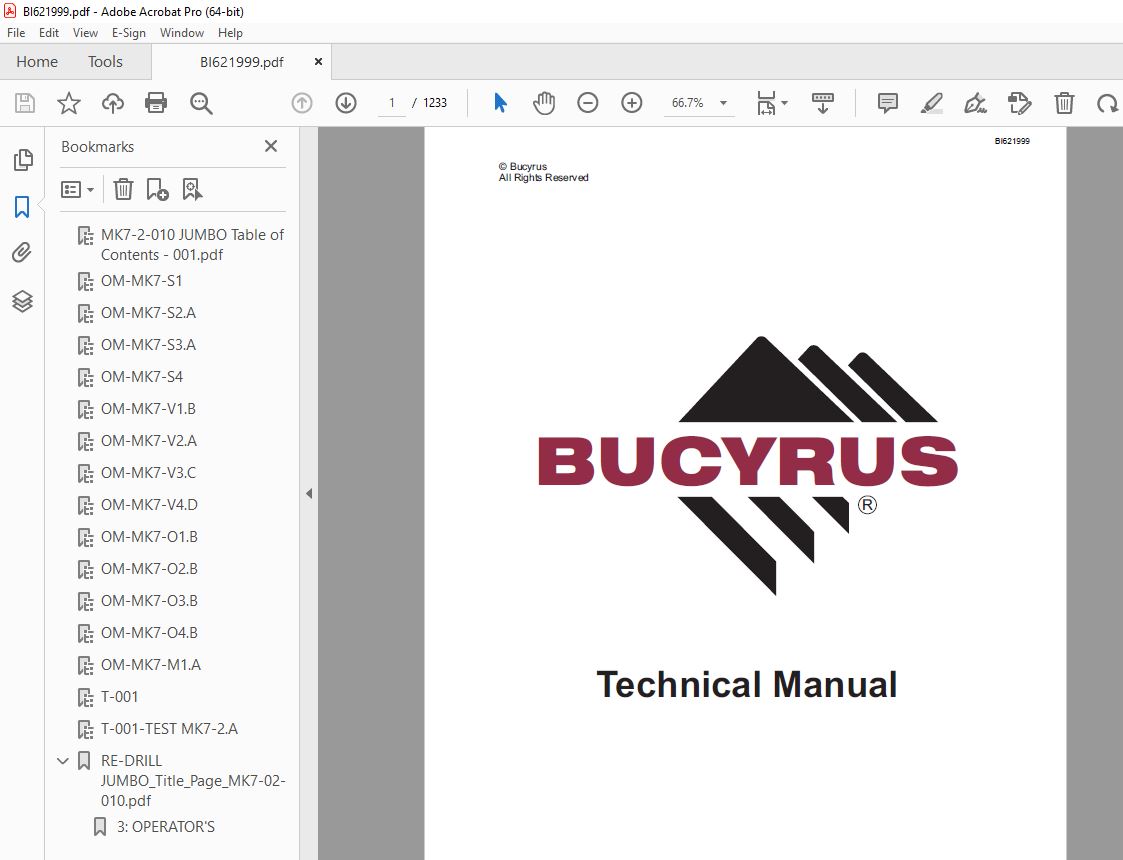The width and height of the screenshot is (1123, 860).
Task: Add a new bookmark icon
Action: click(157, 189)
